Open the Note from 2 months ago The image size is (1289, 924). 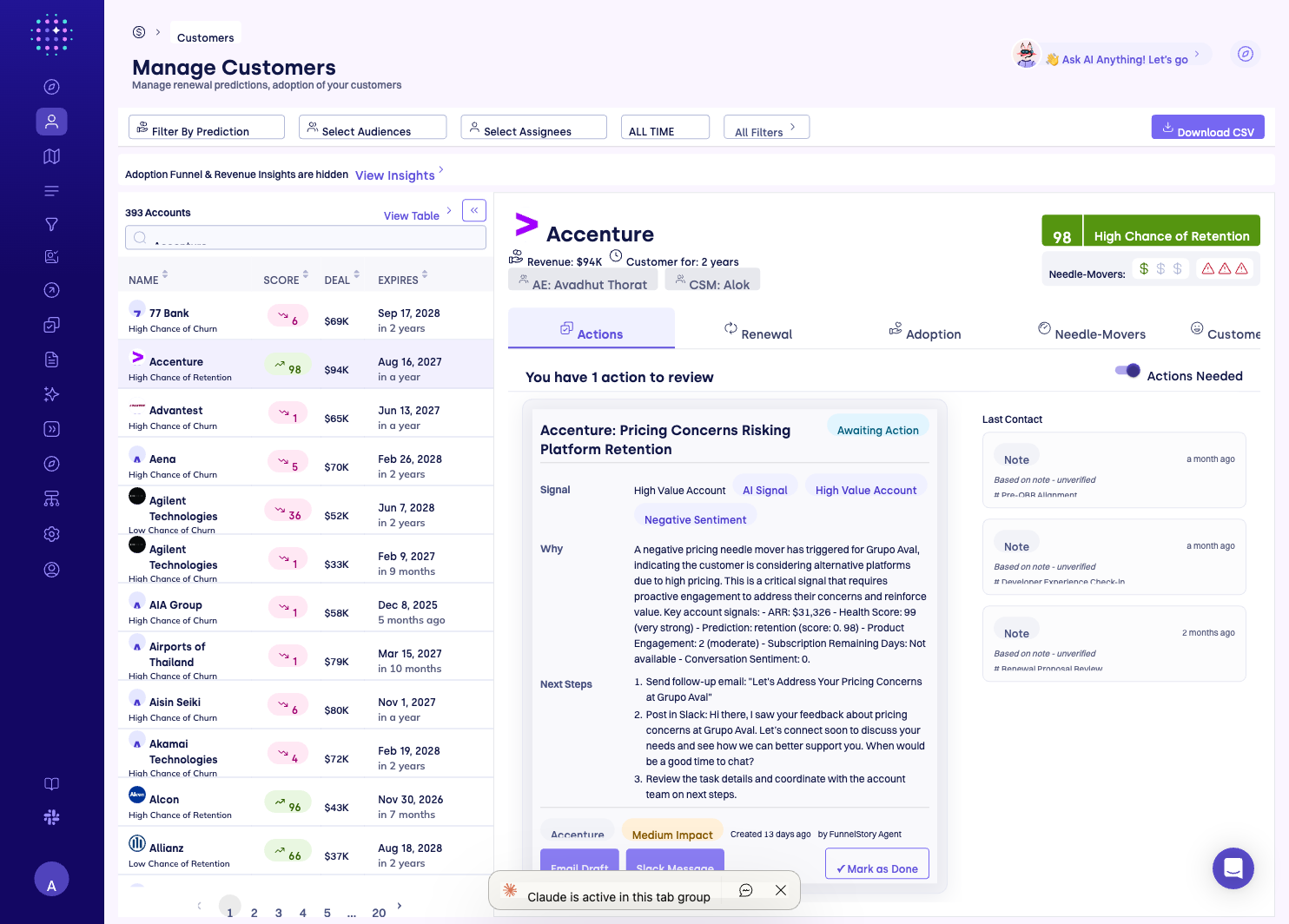pos(1114,643)
